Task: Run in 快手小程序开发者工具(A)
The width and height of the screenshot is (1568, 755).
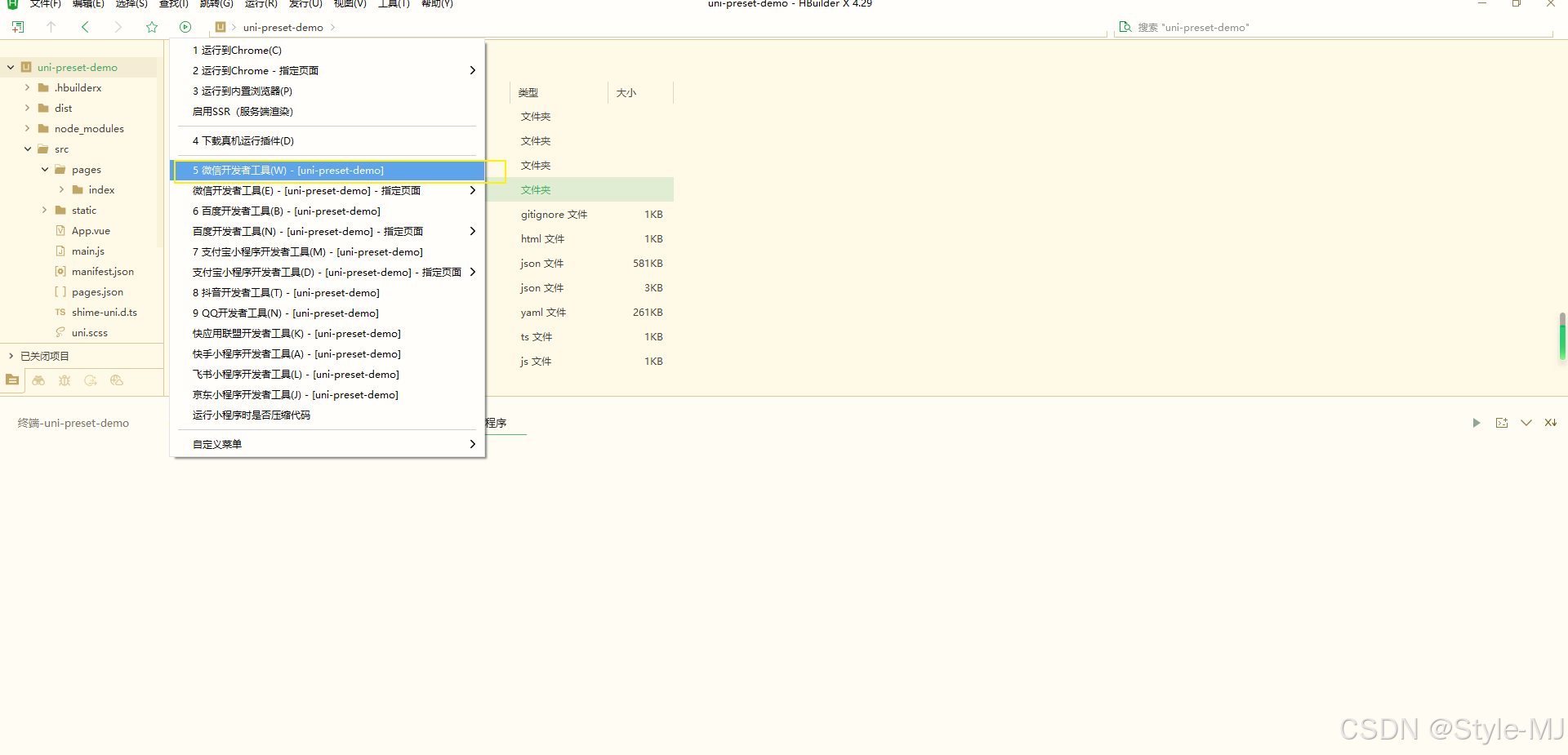Action: coord(327,354)
